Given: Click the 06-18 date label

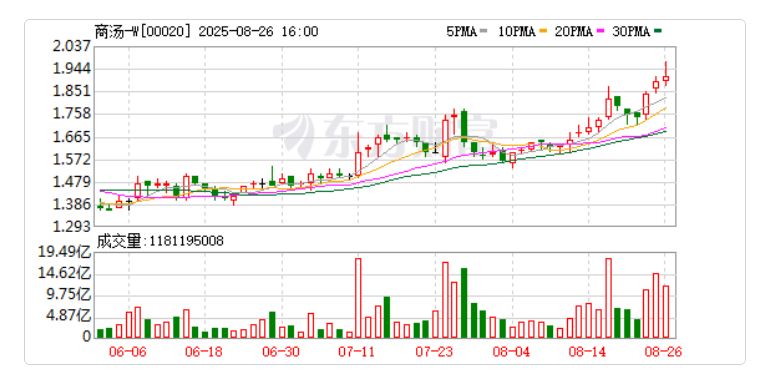Looking at the screenshot, I should coord(204,352).
